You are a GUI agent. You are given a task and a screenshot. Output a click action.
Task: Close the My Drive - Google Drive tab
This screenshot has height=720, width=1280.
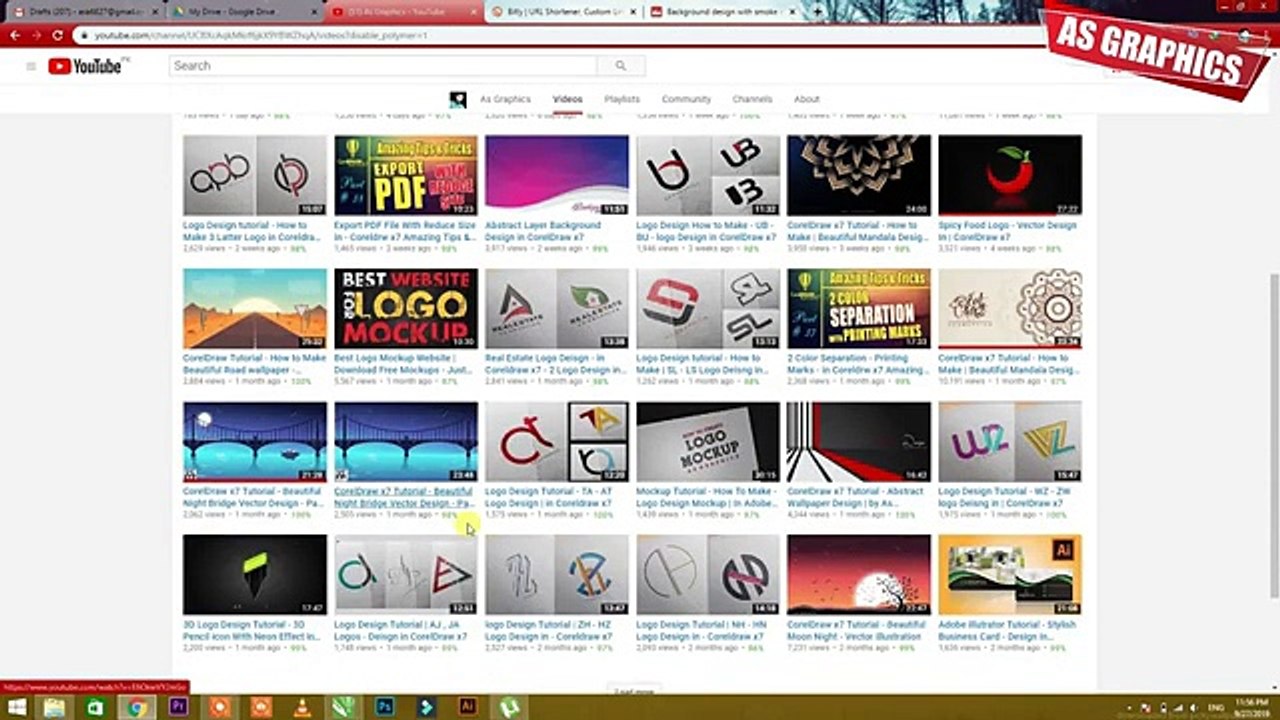(313, 12)
